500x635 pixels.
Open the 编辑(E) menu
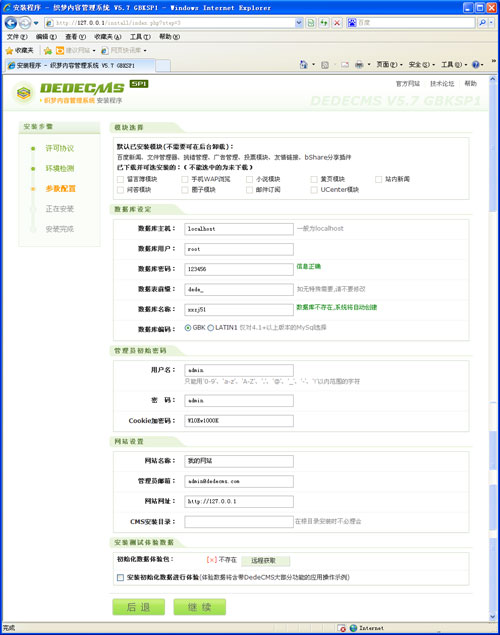[46, 37]
